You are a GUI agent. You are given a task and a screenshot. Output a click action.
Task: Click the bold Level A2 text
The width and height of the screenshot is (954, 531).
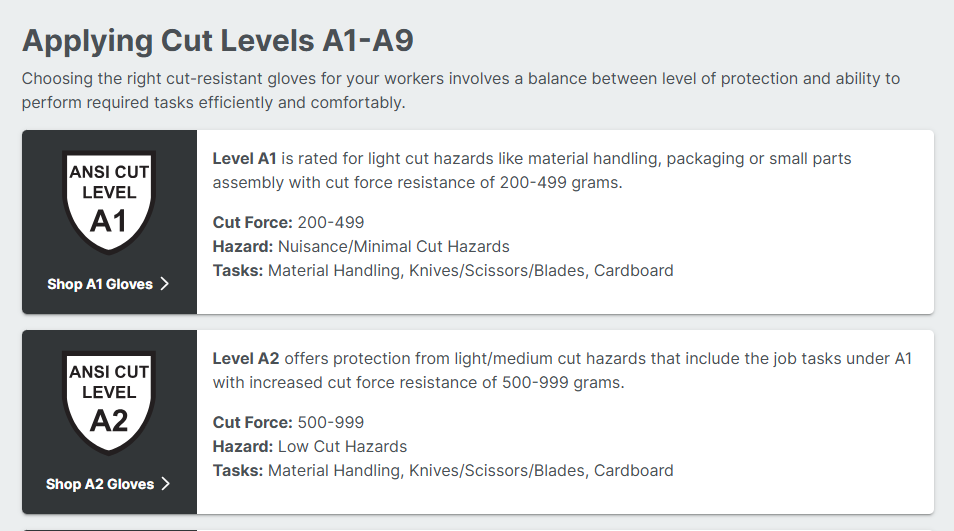(x=245, y=359)
